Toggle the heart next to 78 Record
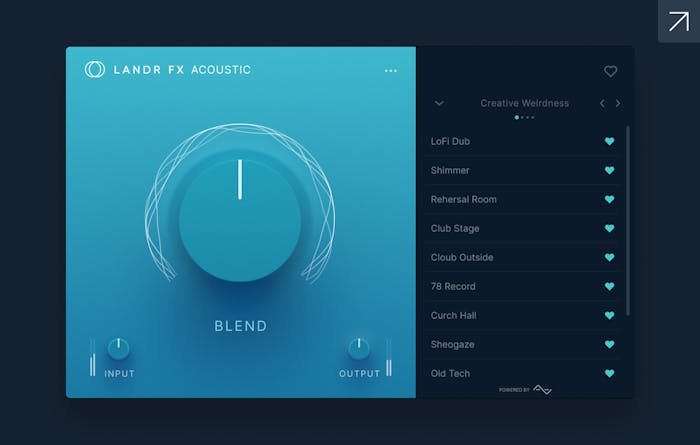This screenshot has width=700, height=445. pos(609,287)
